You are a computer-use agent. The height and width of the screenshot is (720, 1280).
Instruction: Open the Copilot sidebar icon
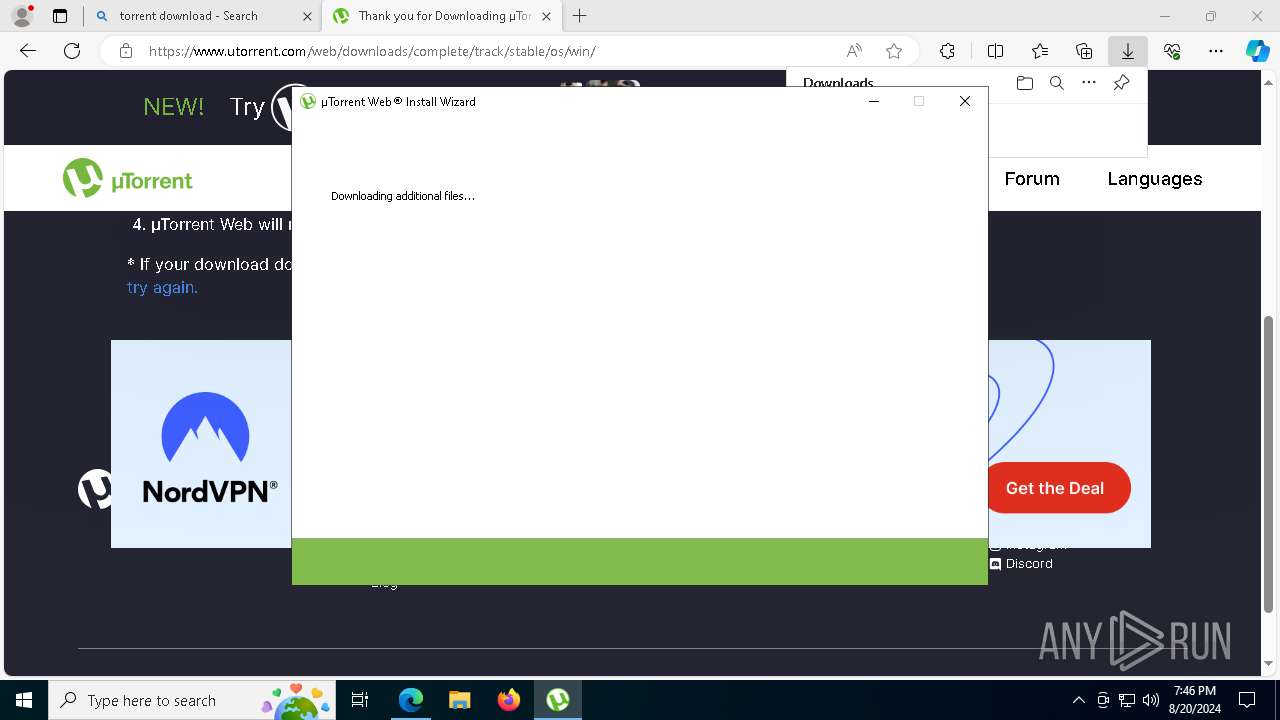coord(1258,51)
